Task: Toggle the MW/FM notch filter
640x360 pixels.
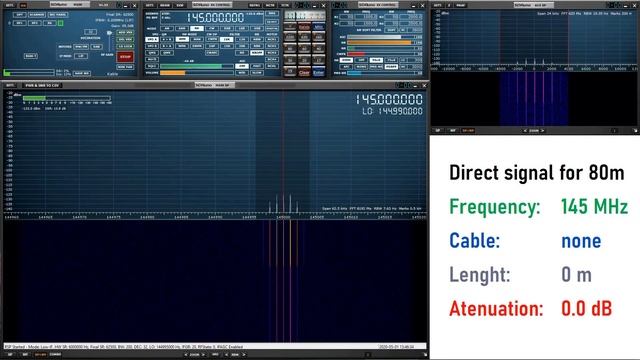Action: tap(81, 47)
